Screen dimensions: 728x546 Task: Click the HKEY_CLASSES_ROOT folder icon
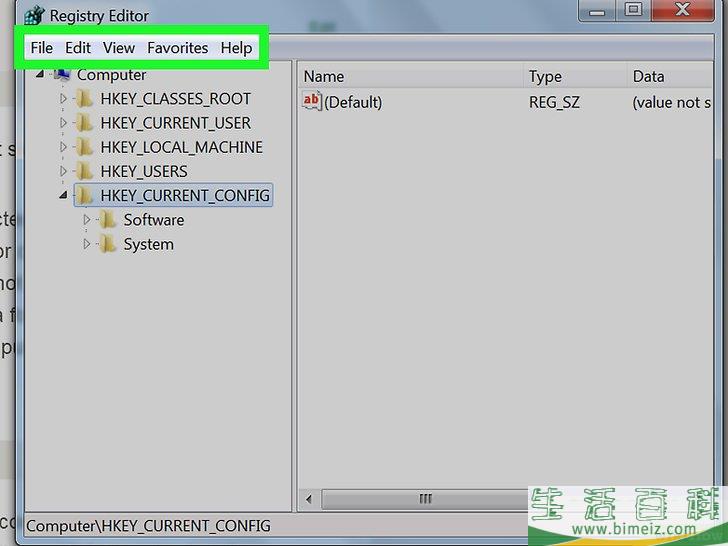[84, 98]
